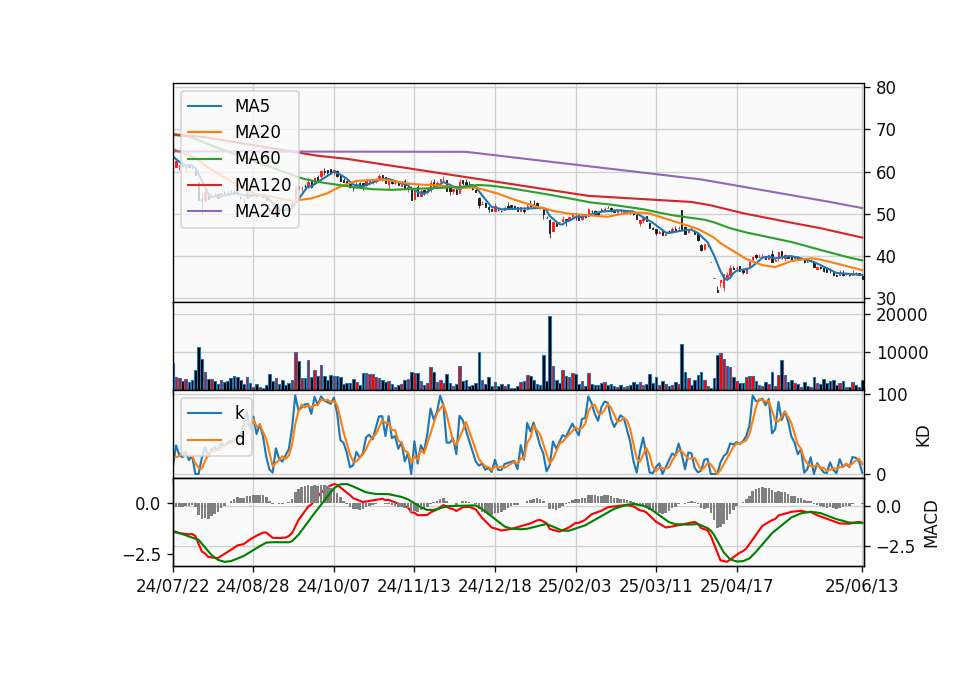Click the price axis value 80
The height and width of the screenshot is (690, 960).
click(886, 88)
